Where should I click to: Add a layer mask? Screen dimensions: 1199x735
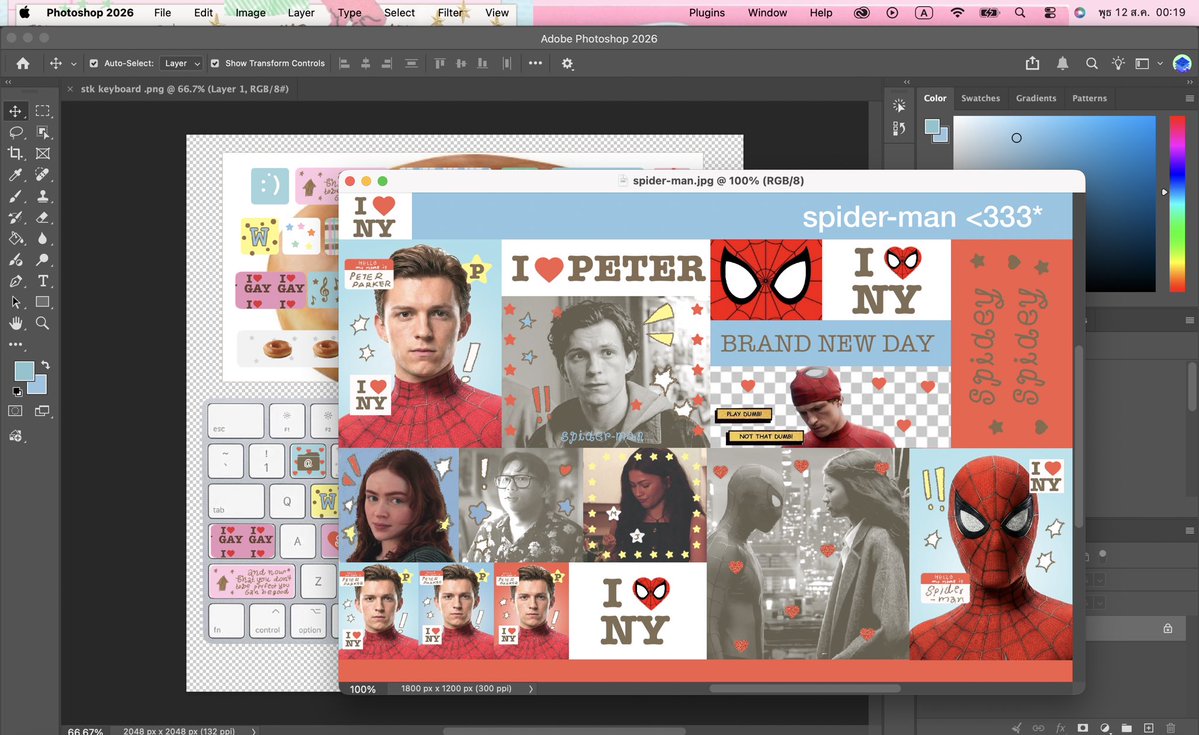1082,728
